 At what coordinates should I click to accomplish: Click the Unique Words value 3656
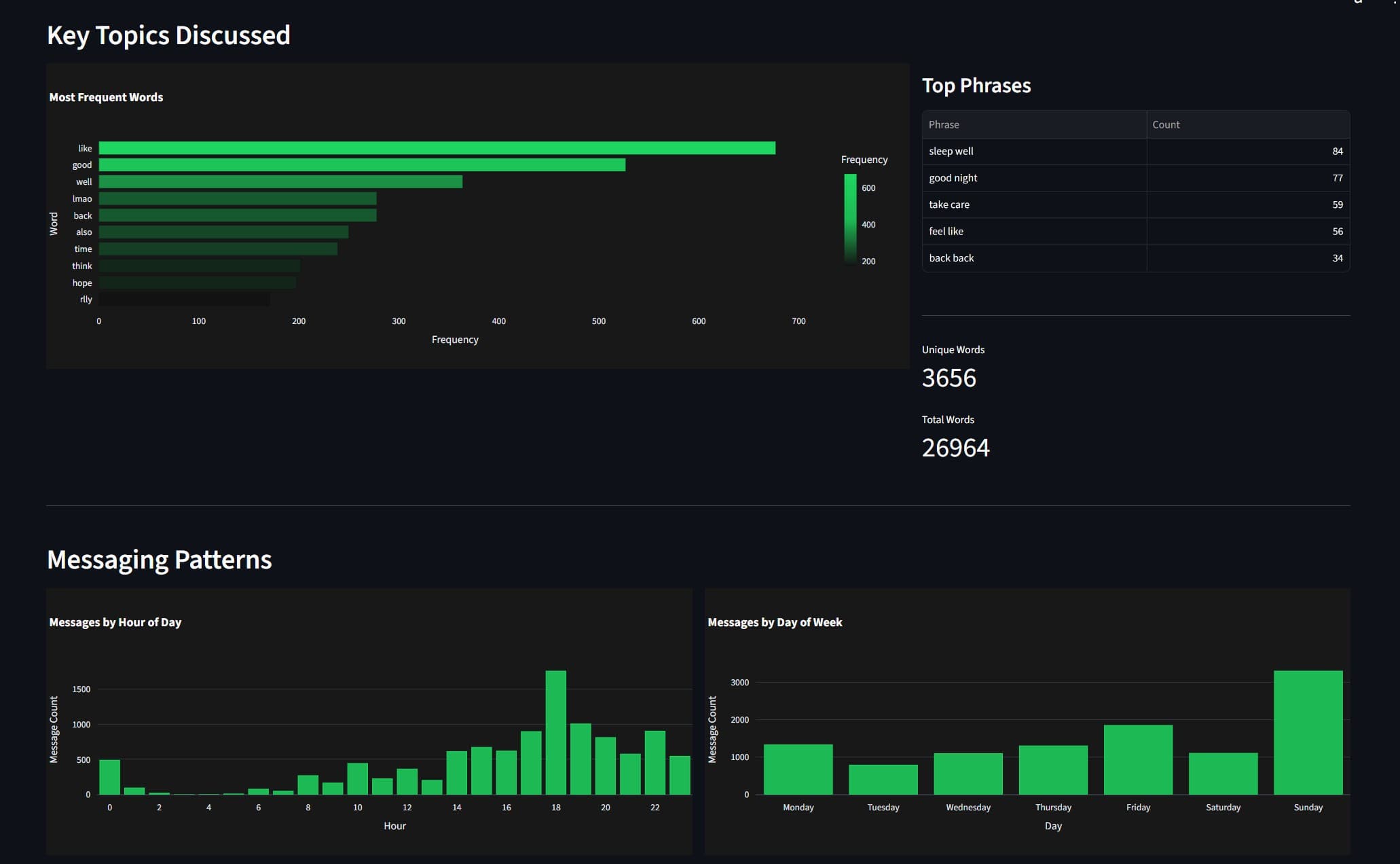[x=948, y=378]
